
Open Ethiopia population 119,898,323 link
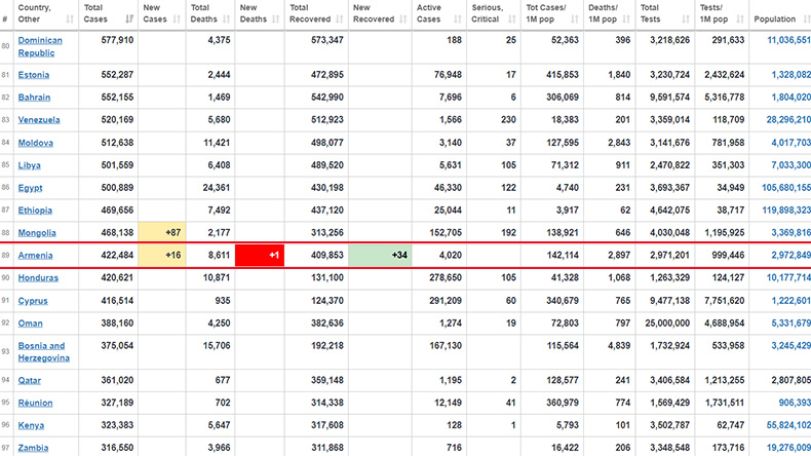786,210
